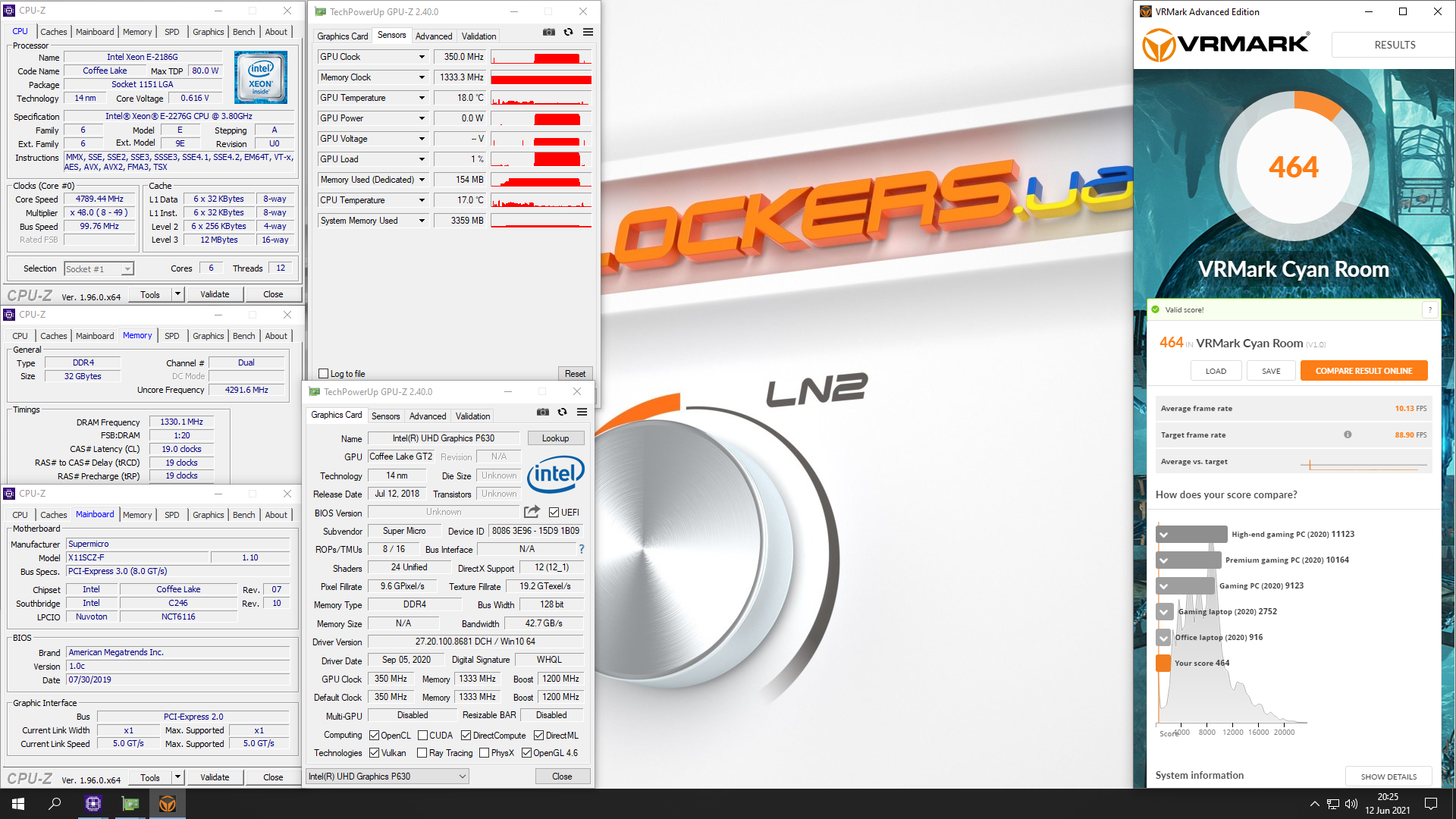
Task: Click the Bus Interface question mark icon
Action: point(582,549)
